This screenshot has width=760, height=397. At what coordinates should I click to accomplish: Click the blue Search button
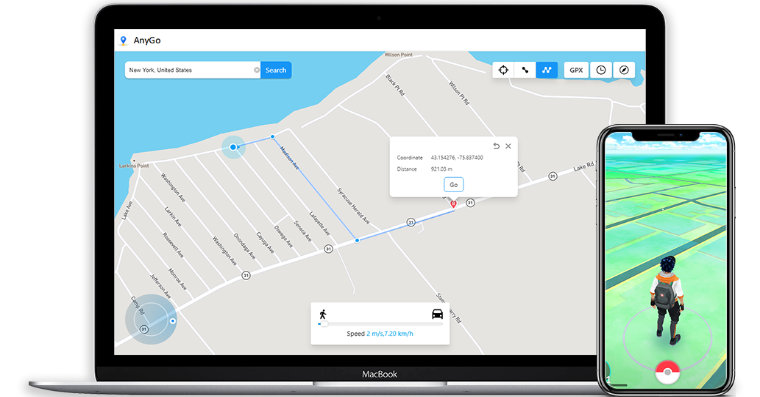click(276, 70)
